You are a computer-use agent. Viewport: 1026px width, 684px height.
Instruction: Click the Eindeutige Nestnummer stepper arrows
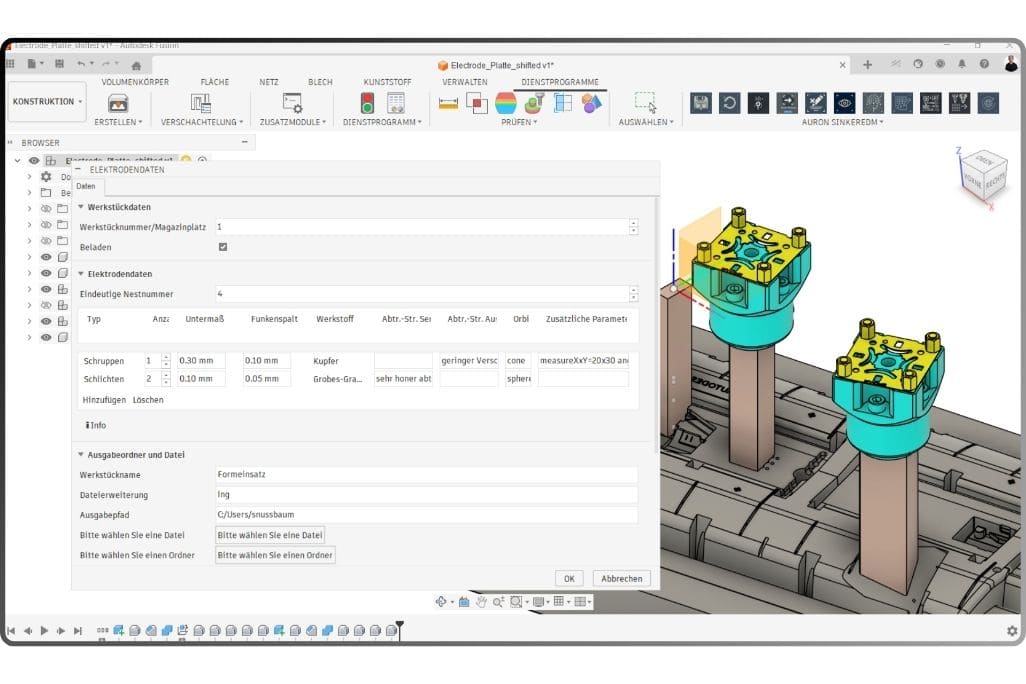pos(633,294)
